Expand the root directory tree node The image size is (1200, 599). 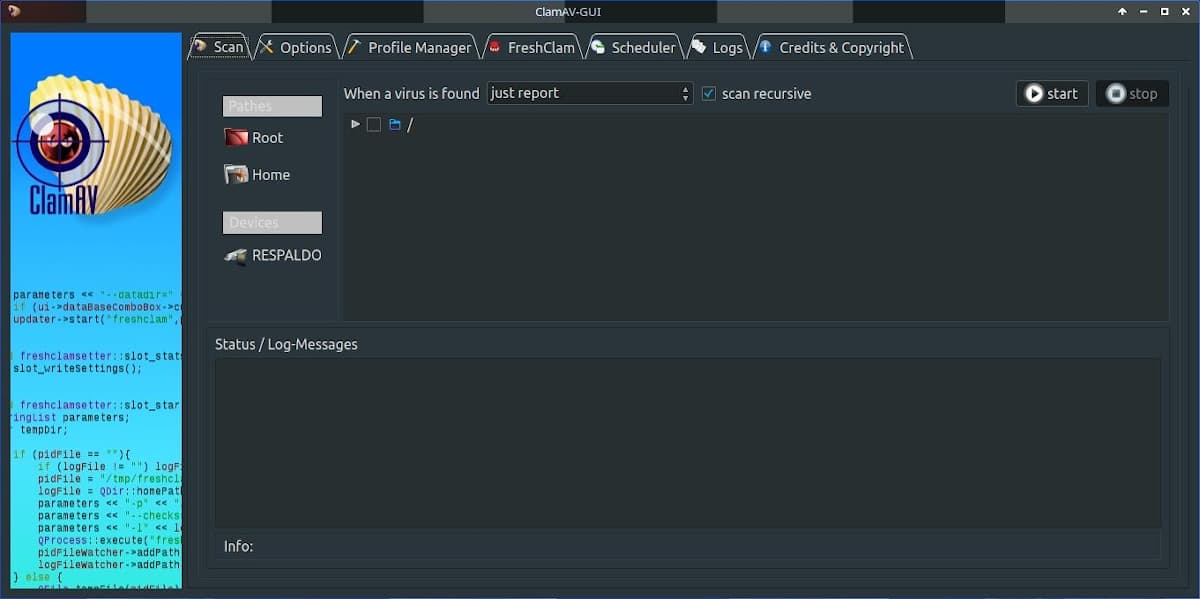click(355, 124)
